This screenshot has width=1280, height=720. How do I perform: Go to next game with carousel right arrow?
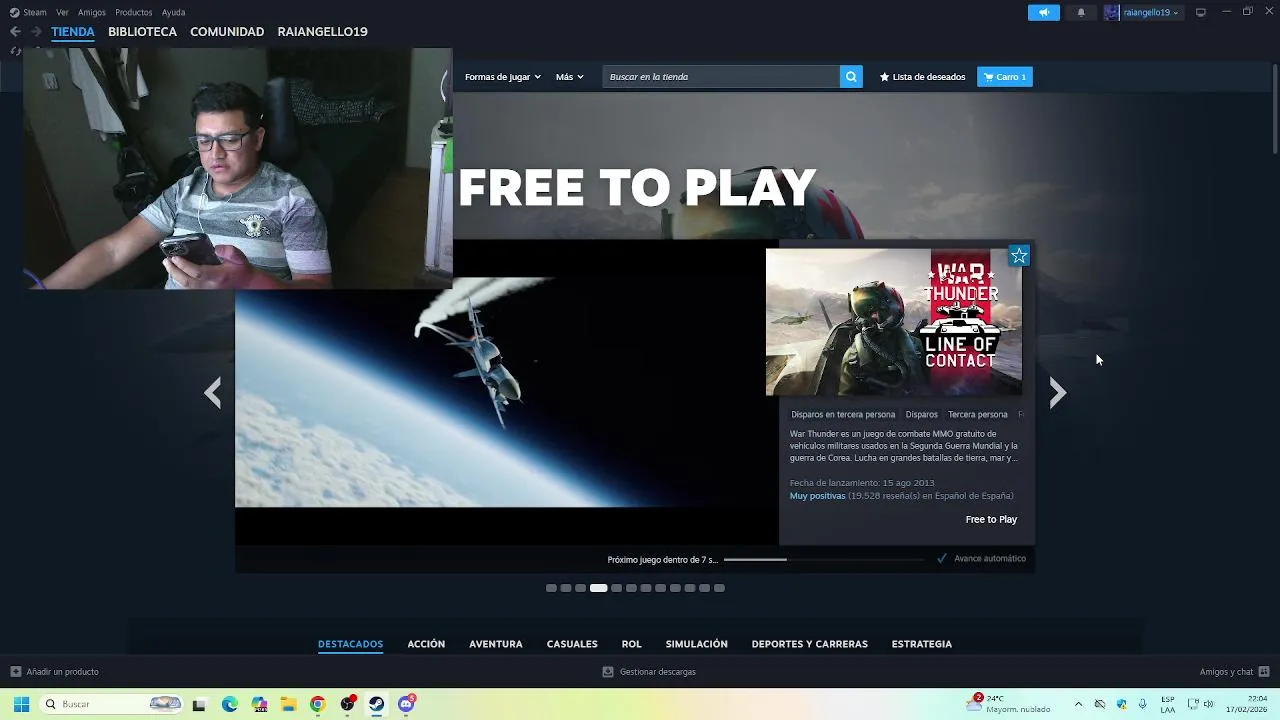point(1057,393)
